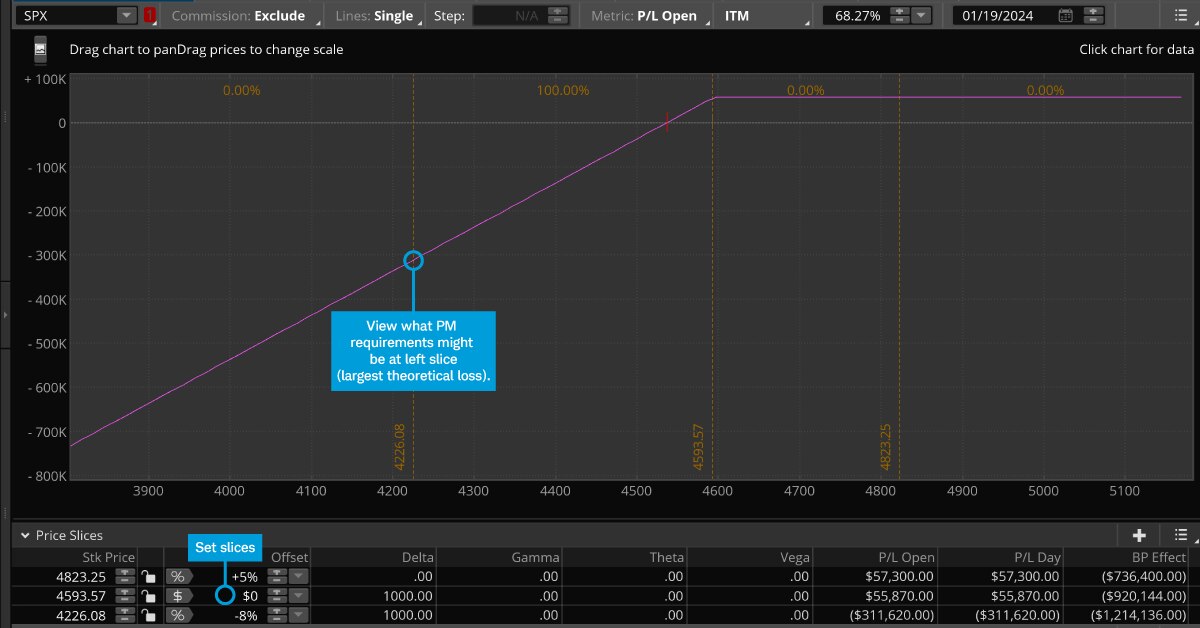1200x628 pixels.
Task: Click the stepper icon next to 68.27%
Action: (x=898, y=15)
